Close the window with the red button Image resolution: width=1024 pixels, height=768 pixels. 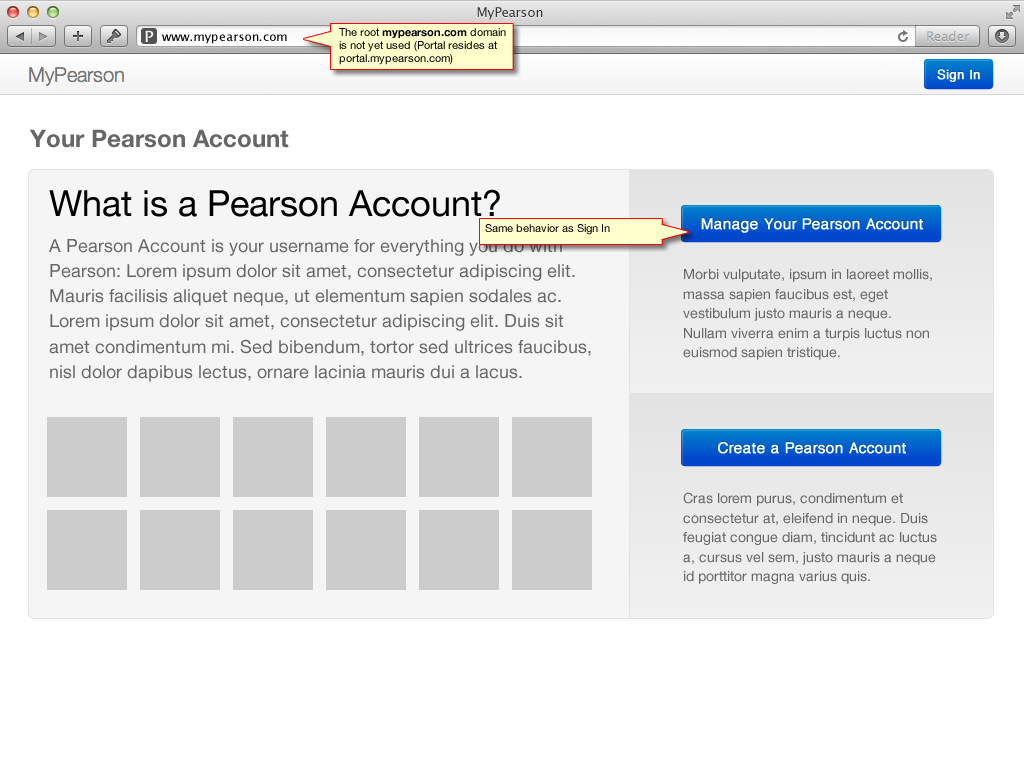coord(13,12)
